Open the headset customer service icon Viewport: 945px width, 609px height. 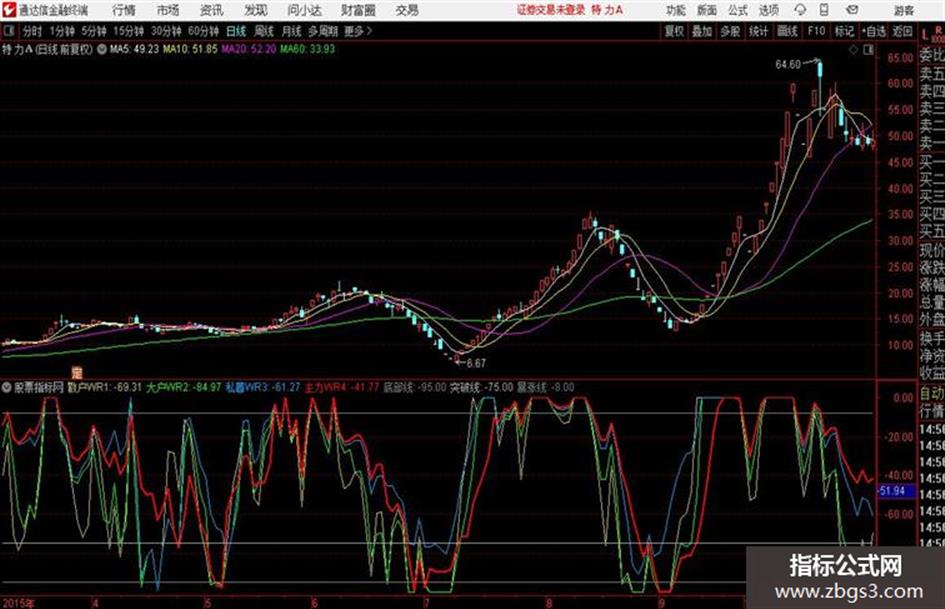point(800,10)
